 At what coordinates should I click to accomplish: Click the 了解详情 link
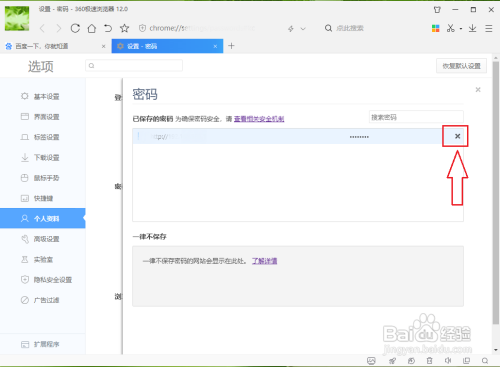tap(264, 261)
